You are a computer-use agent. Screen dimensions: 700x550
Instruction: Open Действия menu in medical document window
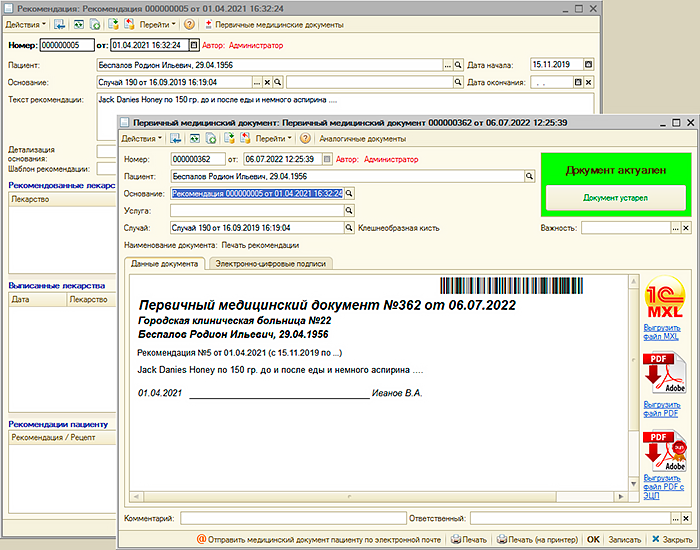point(142,139)
